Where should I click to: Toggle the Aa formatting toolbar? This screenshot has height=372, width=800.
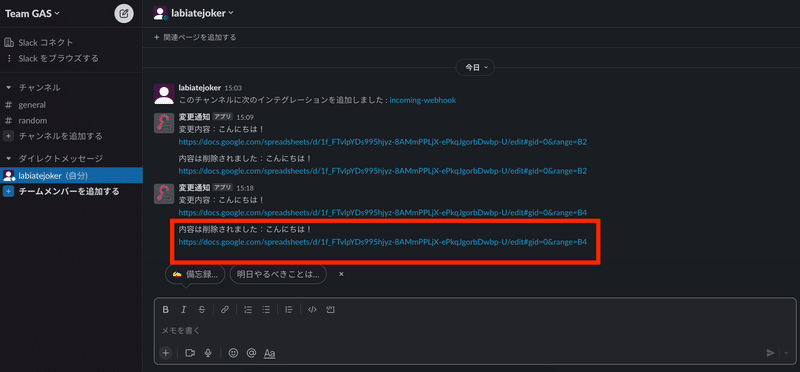269,353
